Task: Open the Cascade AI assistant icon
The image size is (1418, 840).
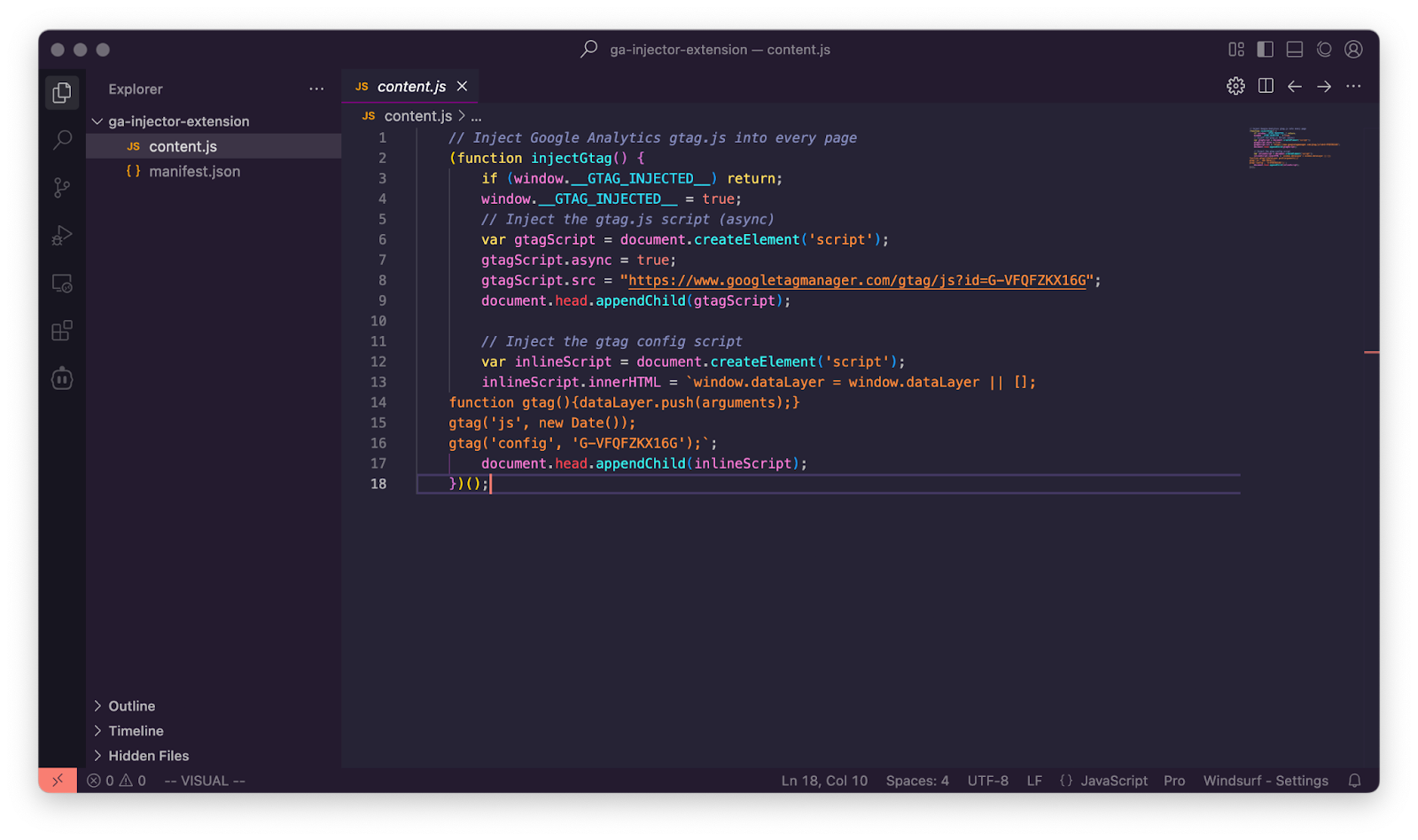Action: (x=61, y=378)
